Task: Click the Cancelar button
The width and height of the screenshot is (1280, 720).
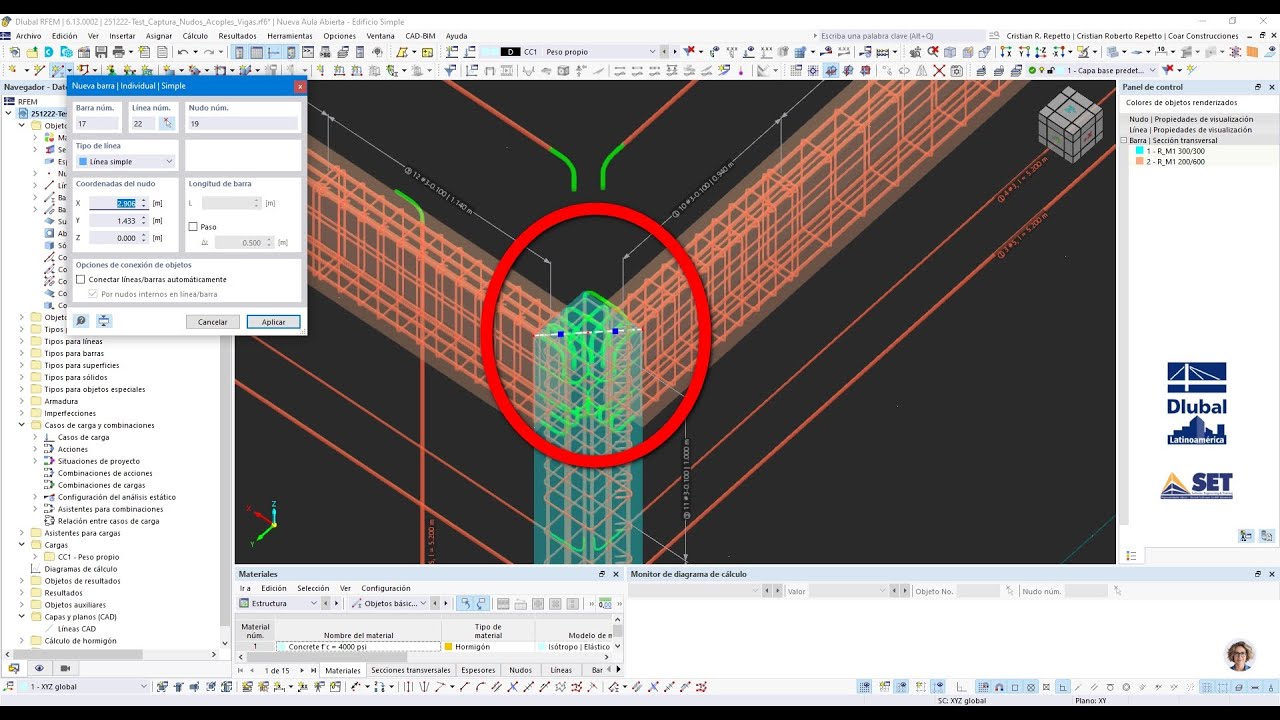Action: click(x=213, y=322)
